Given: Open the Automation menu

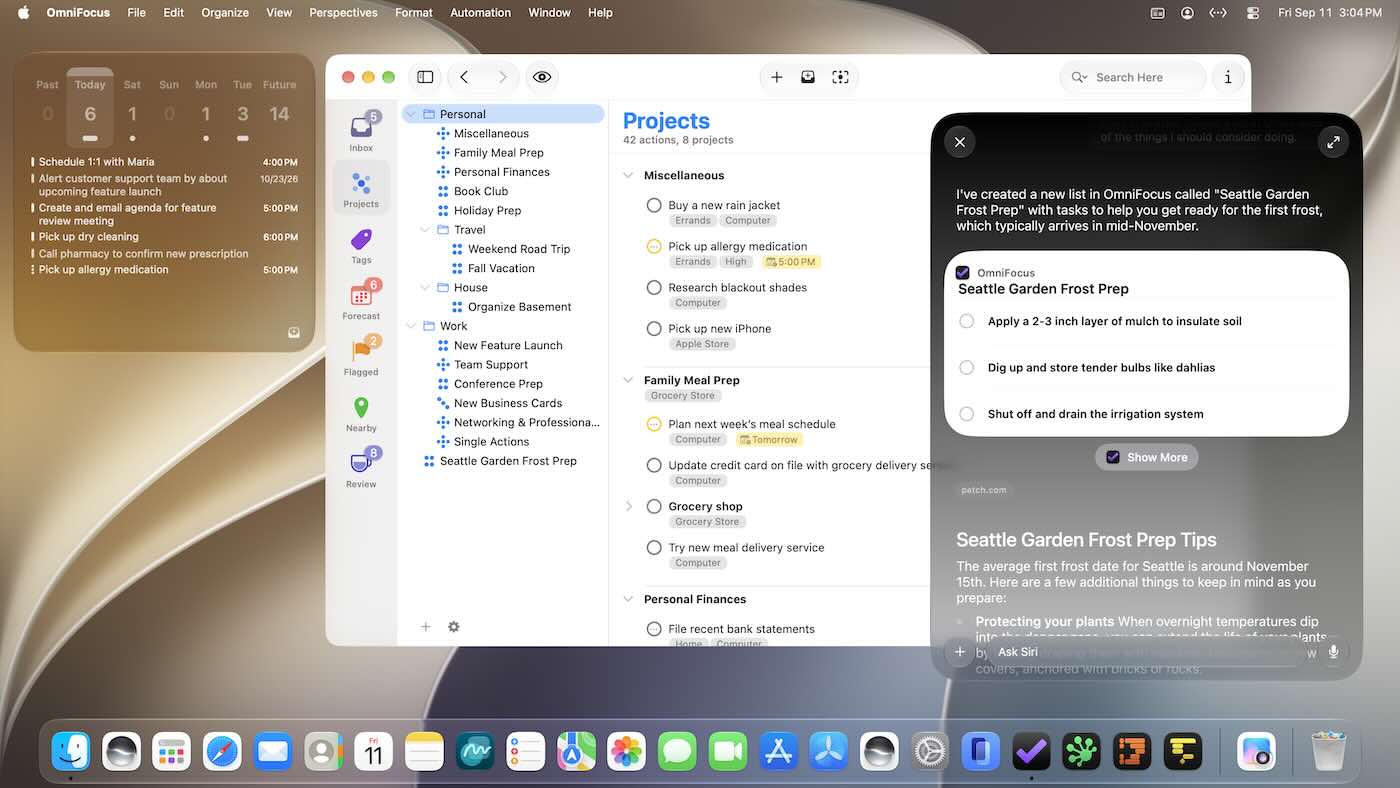Looking at the screenshot, I should point(480,13).
